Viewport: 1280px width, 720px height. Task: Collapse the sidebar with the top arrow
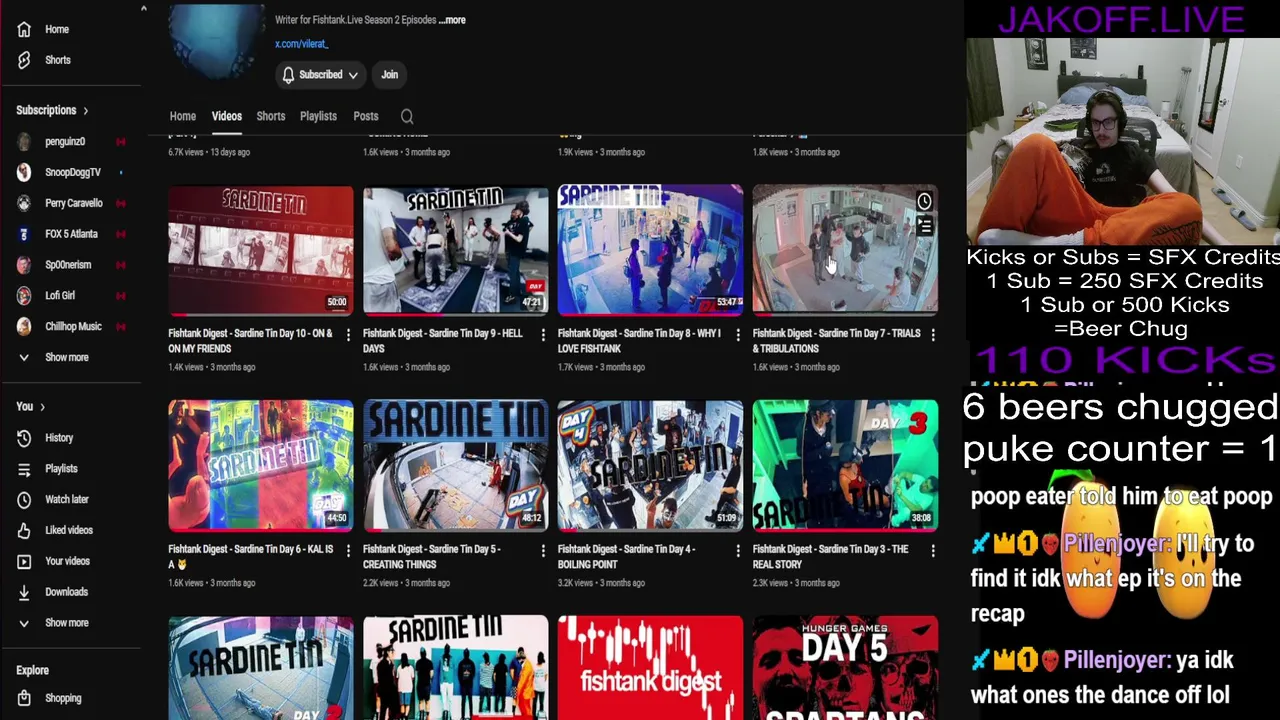click(143, 8)
